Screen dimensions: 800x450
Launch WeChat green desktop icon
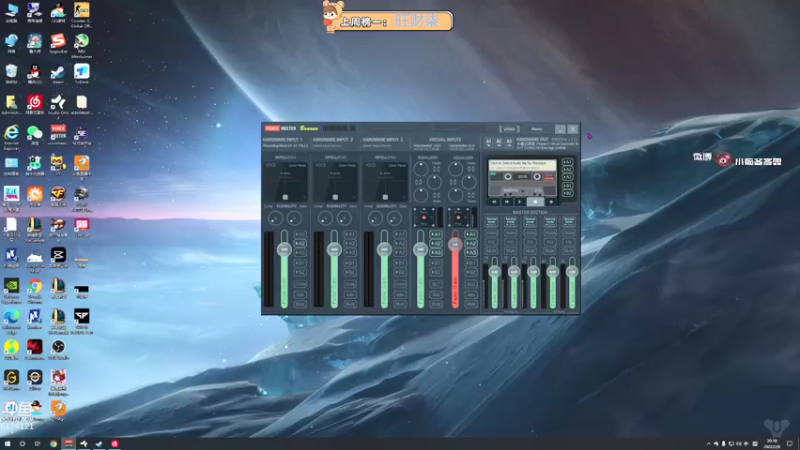tap(34, 134)
